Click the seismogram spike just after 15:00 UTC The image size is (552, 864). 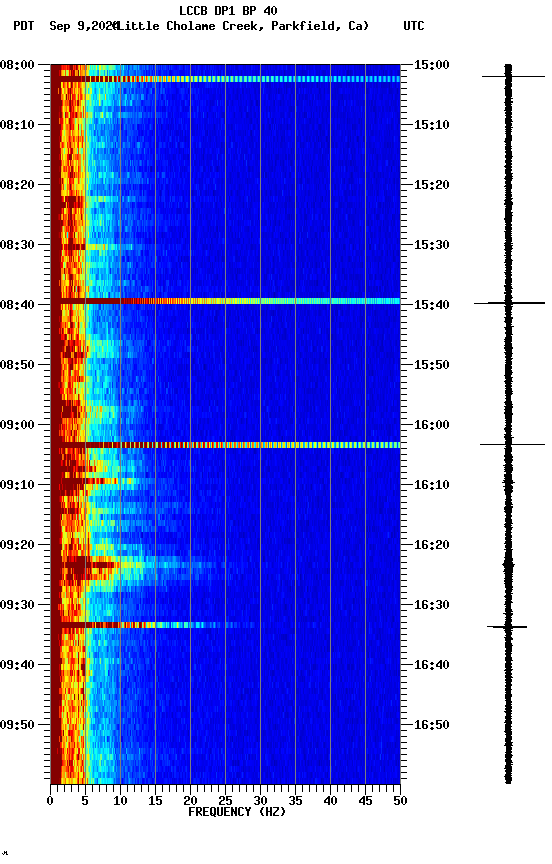tap(513, 76)
